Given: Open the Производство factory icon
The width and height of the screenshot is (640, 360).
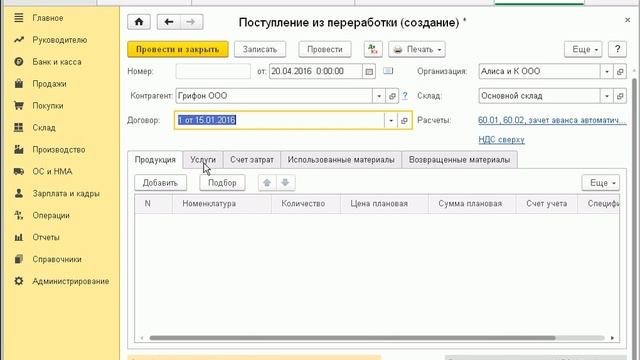Looking at the screenshot, I should (x=19, y=149).
